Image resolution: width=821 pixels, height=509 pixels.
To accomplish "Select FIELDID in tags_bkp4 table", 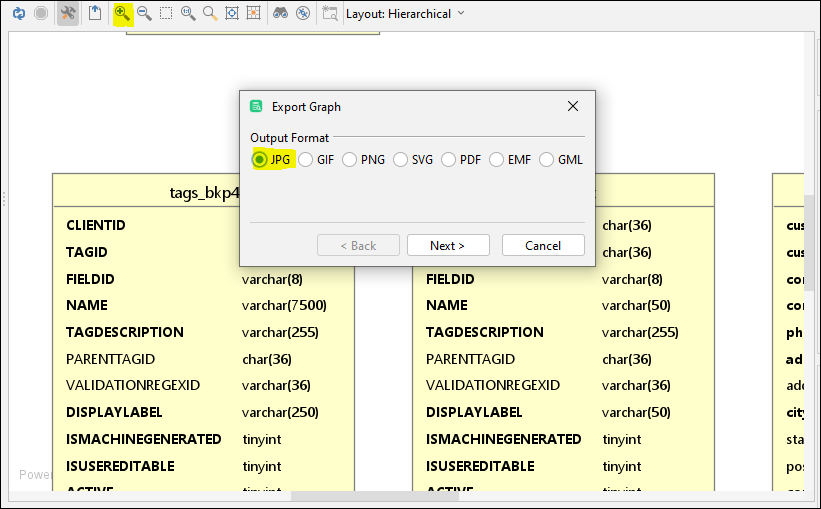I will point(90,279).
